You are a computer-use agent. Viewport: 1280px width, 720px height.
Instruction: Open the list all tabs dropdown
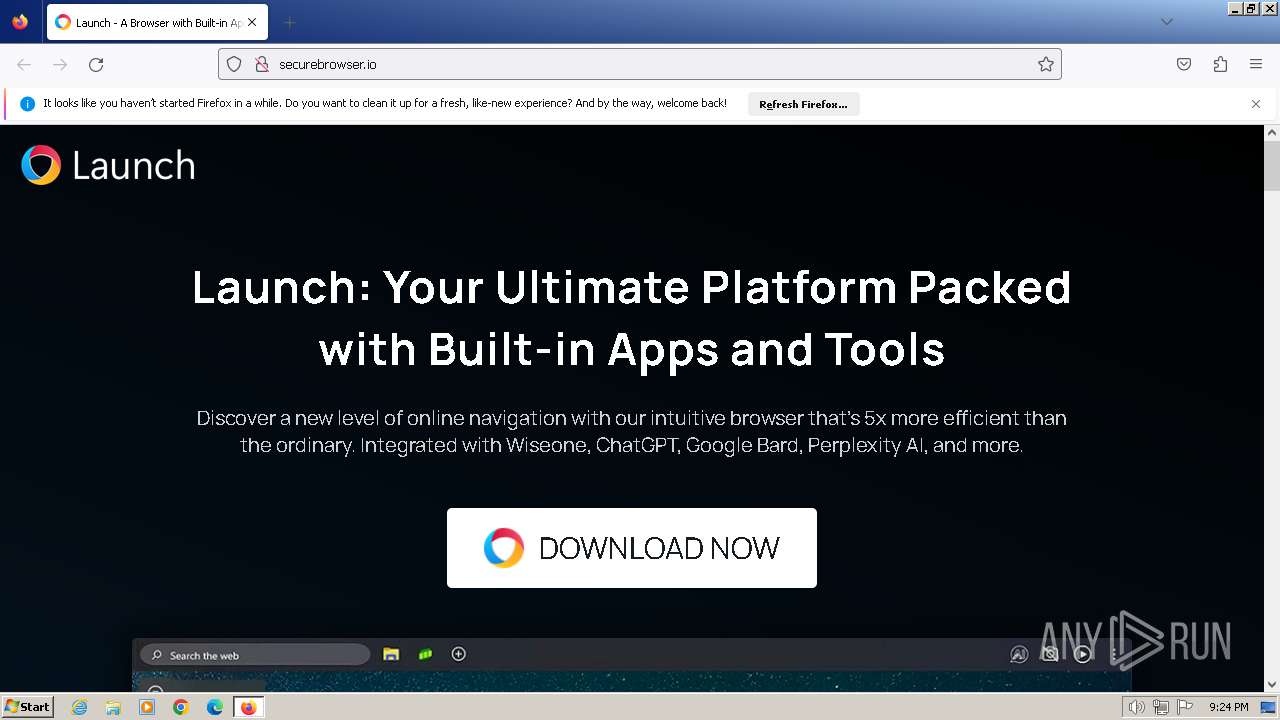[1166, 22]
